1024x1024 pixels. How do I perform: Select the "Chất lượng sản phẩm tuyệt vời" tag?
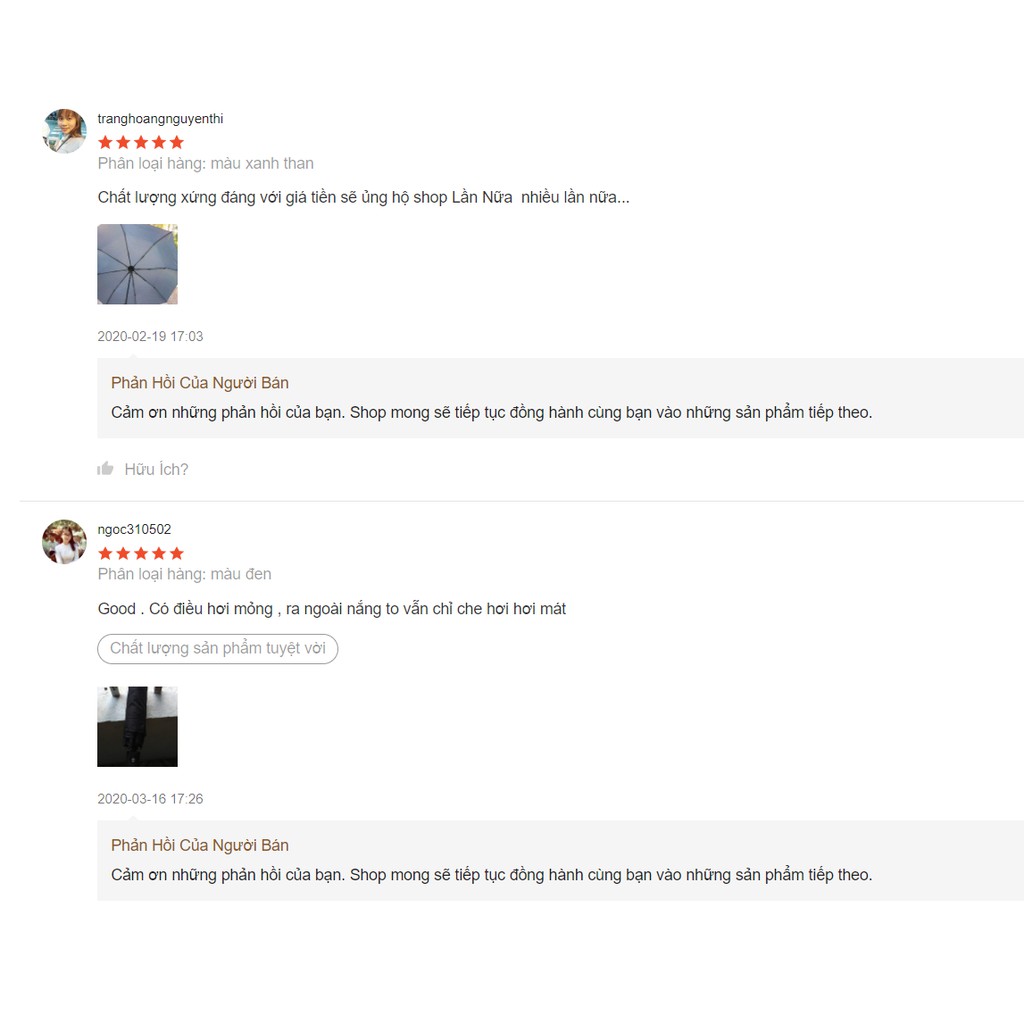[218, 648]
